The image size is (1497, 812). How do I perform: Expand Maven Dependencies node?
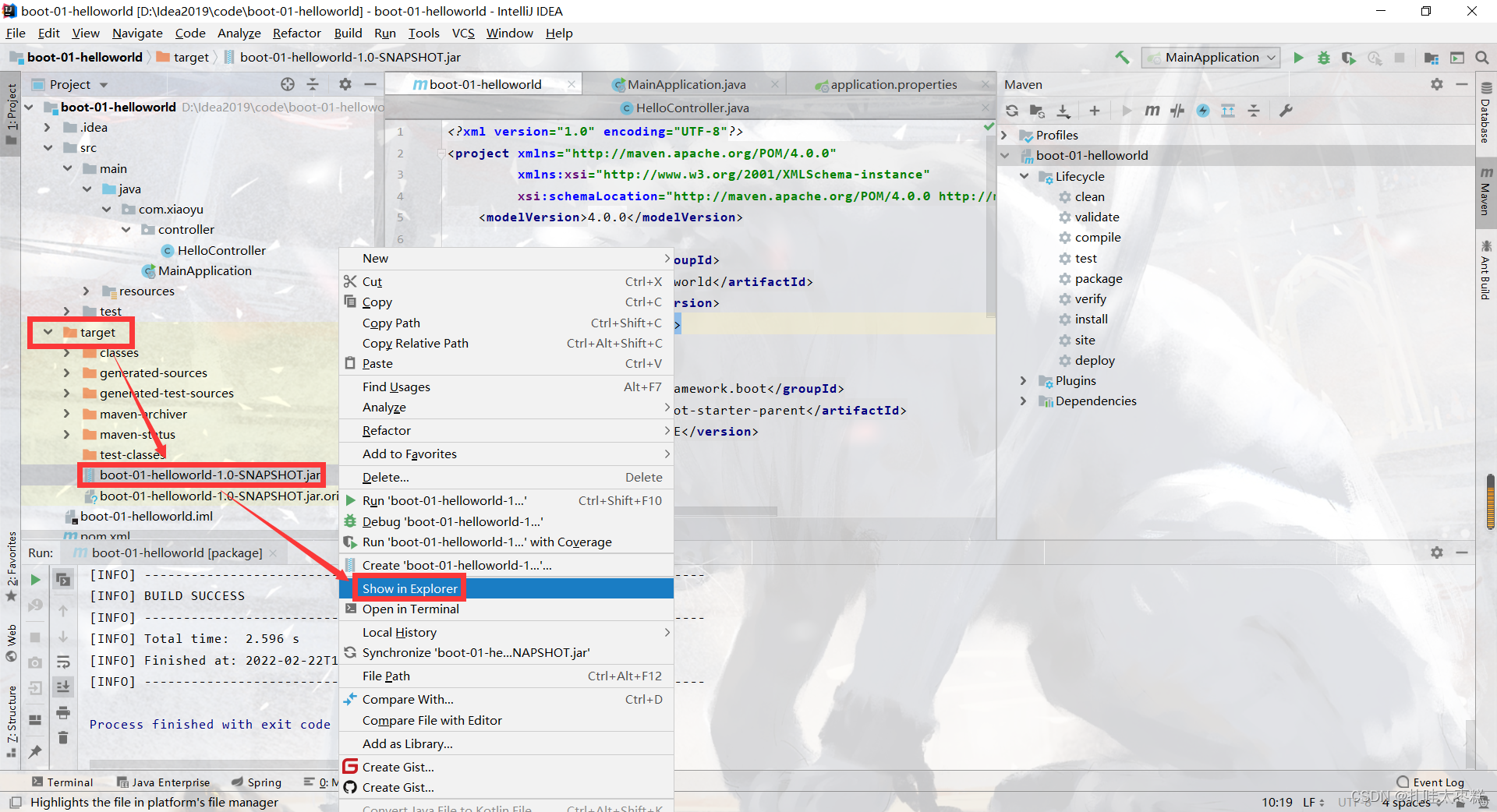click(x=1025, y=401)
